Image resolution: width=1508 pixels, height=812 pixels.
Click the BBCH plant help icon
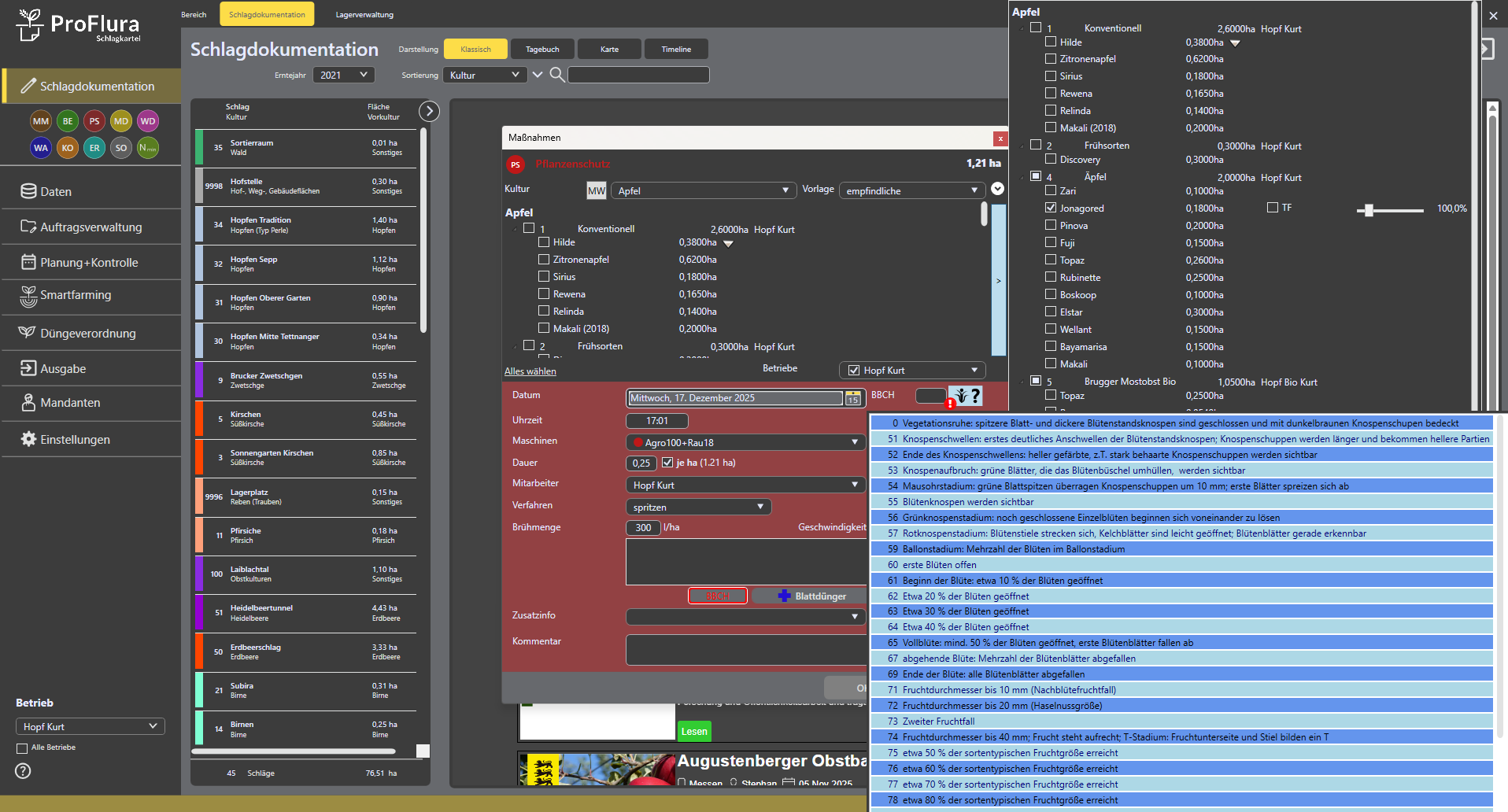pyautogui.click(x=966, y=396)
